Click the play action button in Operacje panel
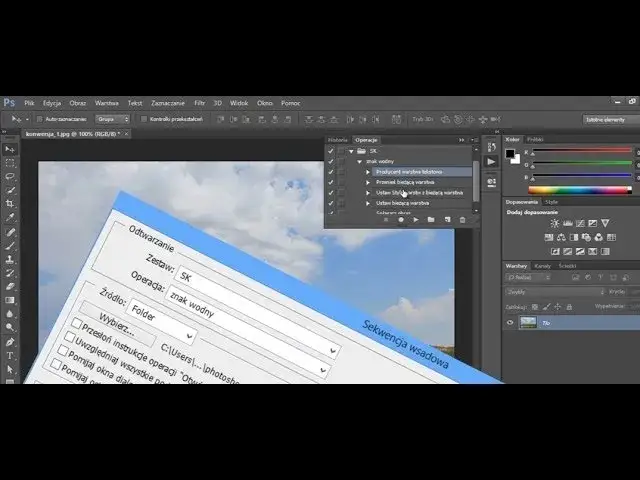The image size is (640, 480). pos(415,219)
